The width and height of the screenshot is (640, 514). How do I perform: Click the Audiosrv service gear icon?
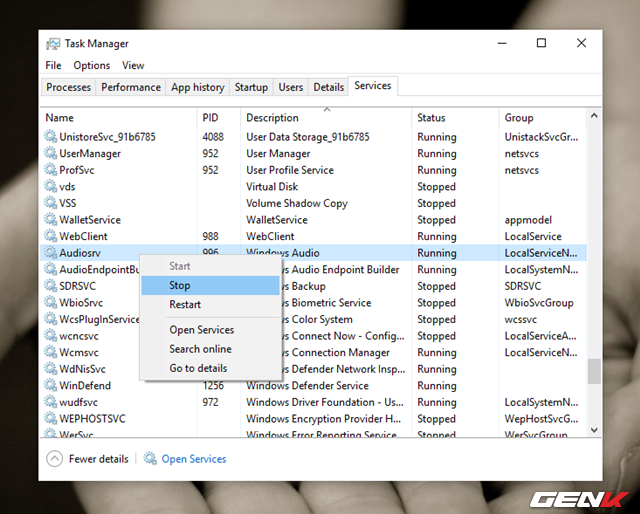tap(51, 253)
